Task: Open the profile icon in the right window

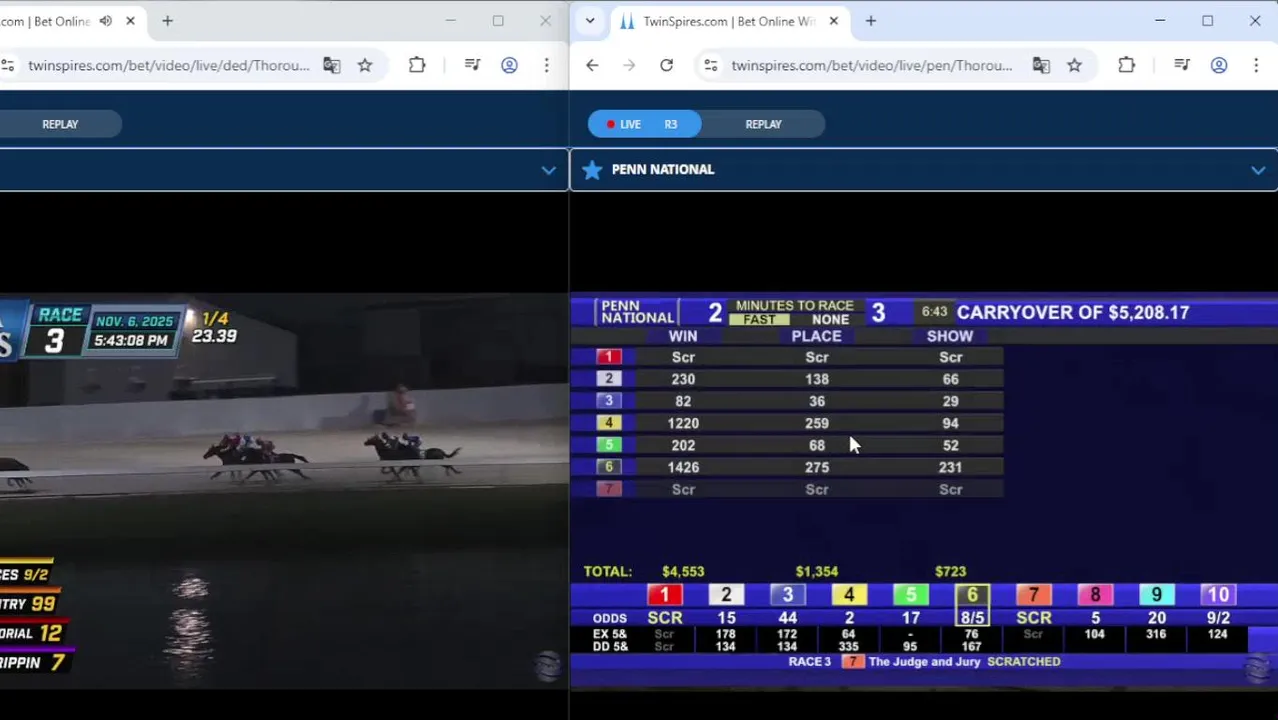Action: (1219, 65)
